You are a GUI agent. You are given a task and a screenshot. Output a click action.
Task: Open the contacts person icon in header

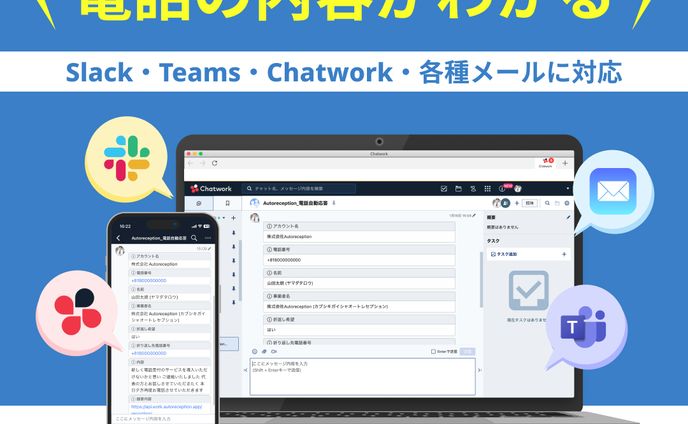pyautogui.click(x=473, y=189)
